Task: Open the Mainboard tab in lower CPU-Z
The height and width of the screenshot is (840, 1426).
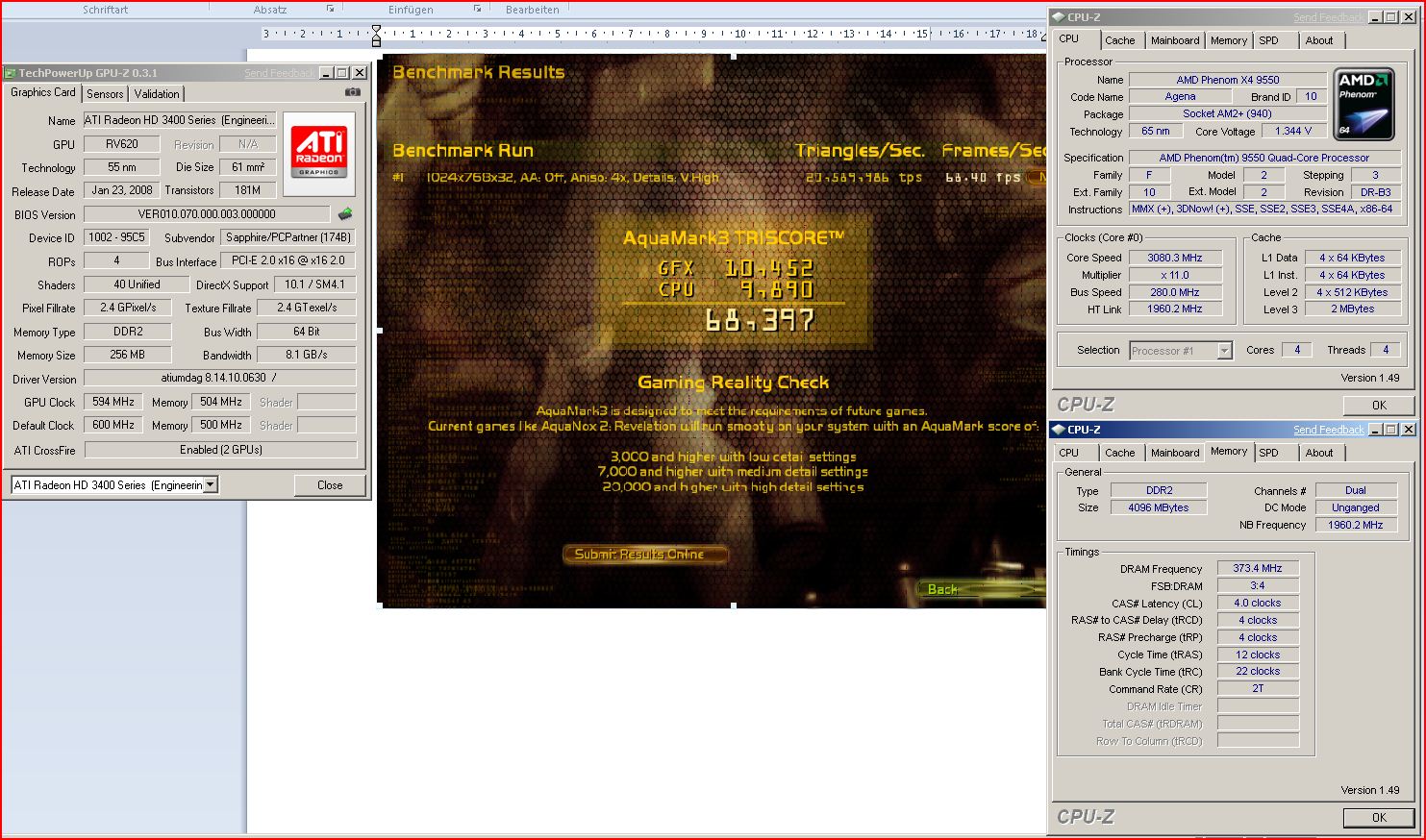Action: pyautogui.click(x=1175, y=453)
